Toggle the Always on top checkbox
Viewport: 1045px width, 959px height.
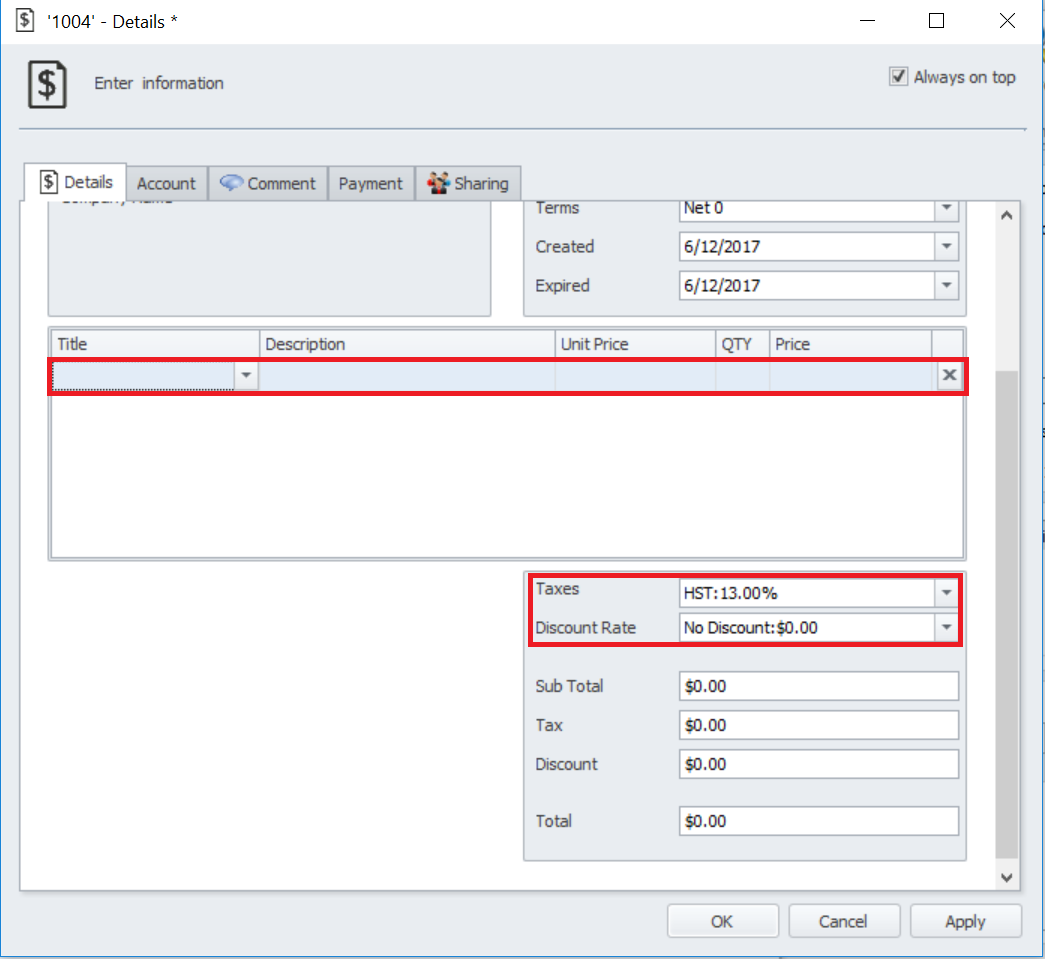tap(898, 77)
